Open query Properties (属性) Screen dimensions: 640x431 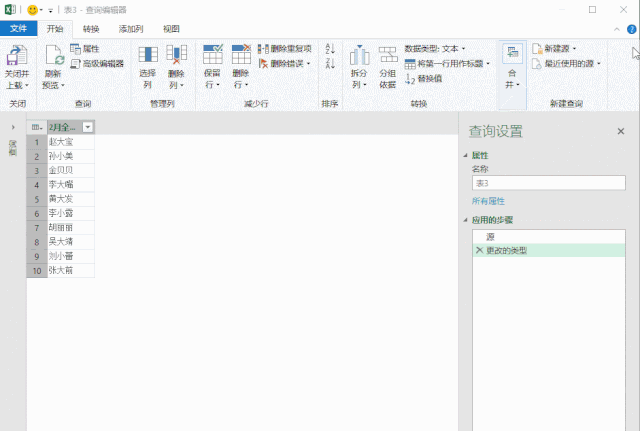pyautogui.click(x=84, y=49)
